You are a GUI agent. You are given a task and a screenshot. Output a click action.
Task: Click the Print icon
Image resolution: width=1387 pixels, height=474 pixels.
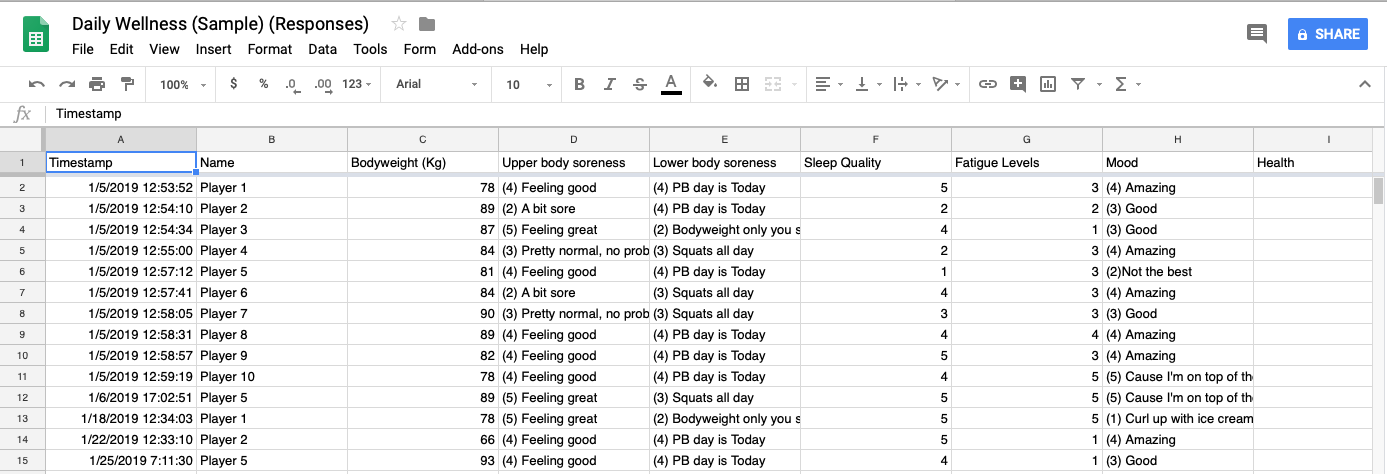pyautogui.click(x=97, y=85)
